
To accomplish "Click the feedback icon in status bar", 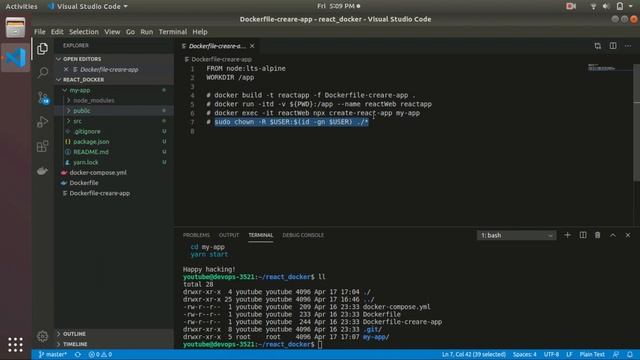I will (616, 354).
